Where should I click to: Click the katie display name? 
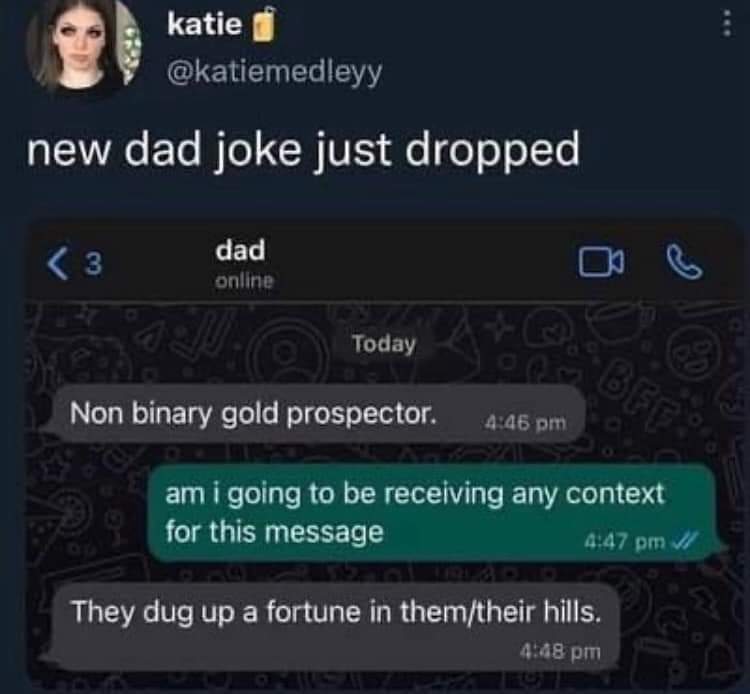pos(204,24)
